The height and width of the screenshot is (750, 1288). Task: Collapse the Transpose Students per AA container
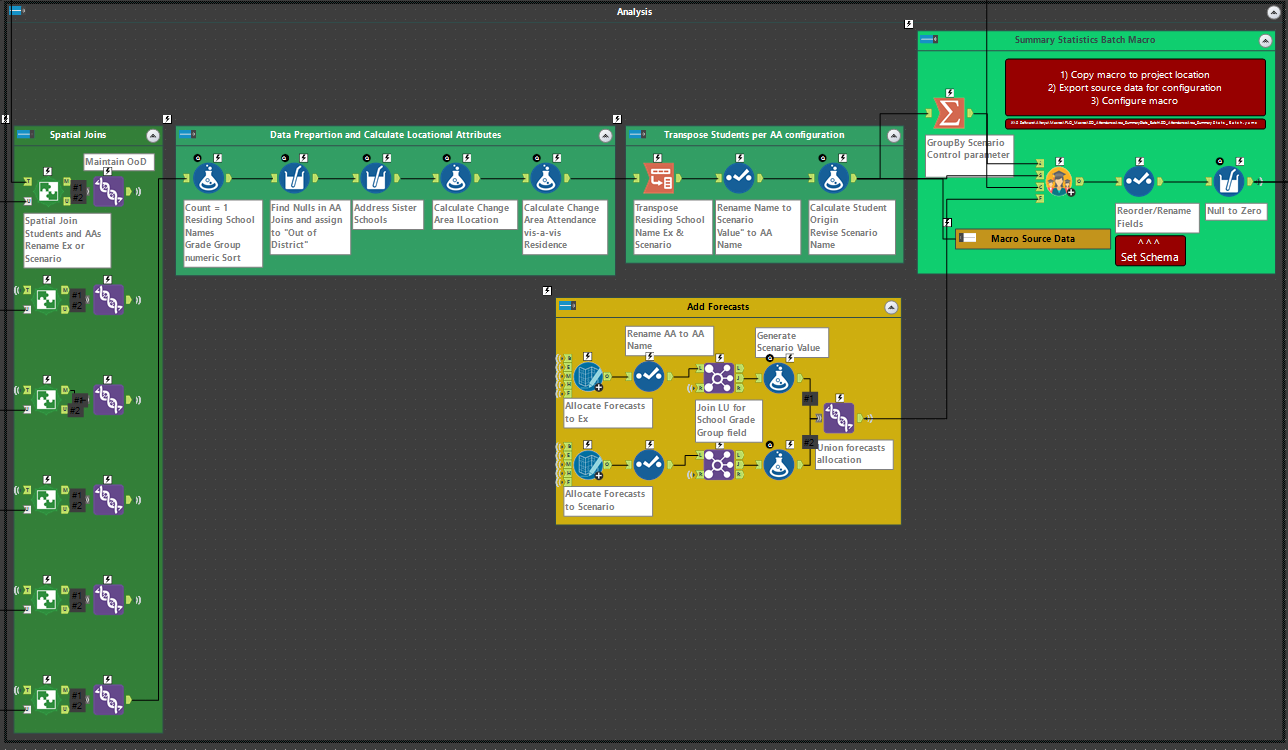pos(893,135)
